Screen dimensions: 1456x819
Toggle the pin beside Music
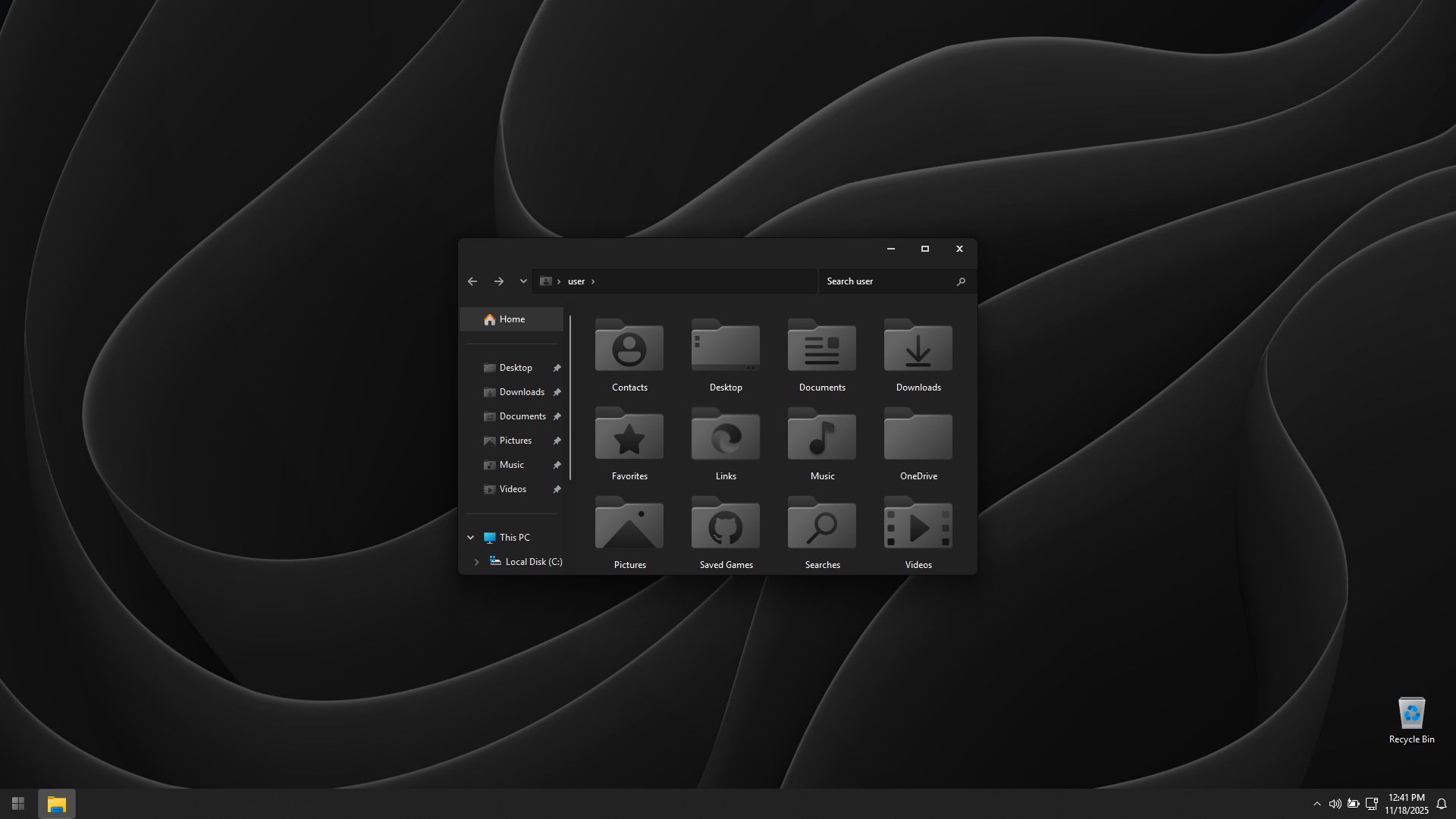tap(557, 465)
